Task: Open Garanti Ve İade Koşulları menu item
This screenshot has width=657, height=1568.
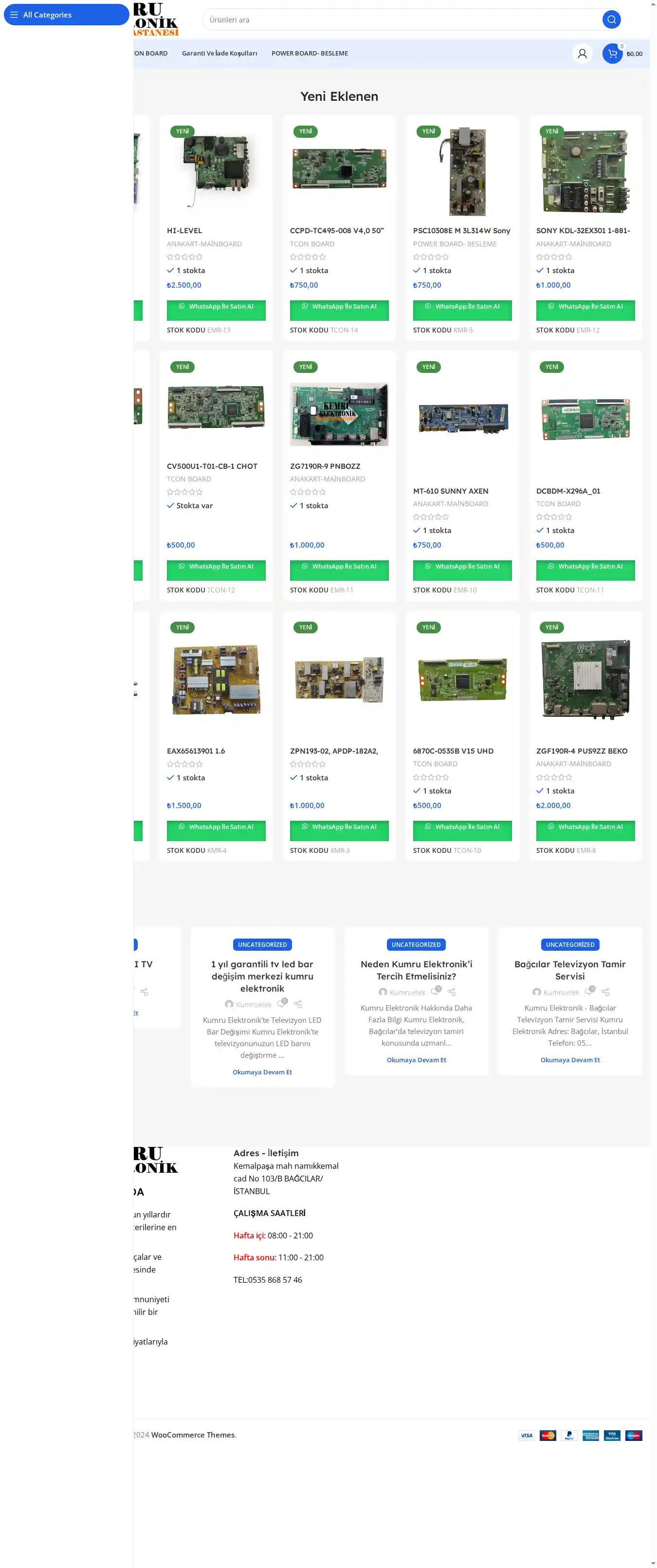Action: pos(219,54)
